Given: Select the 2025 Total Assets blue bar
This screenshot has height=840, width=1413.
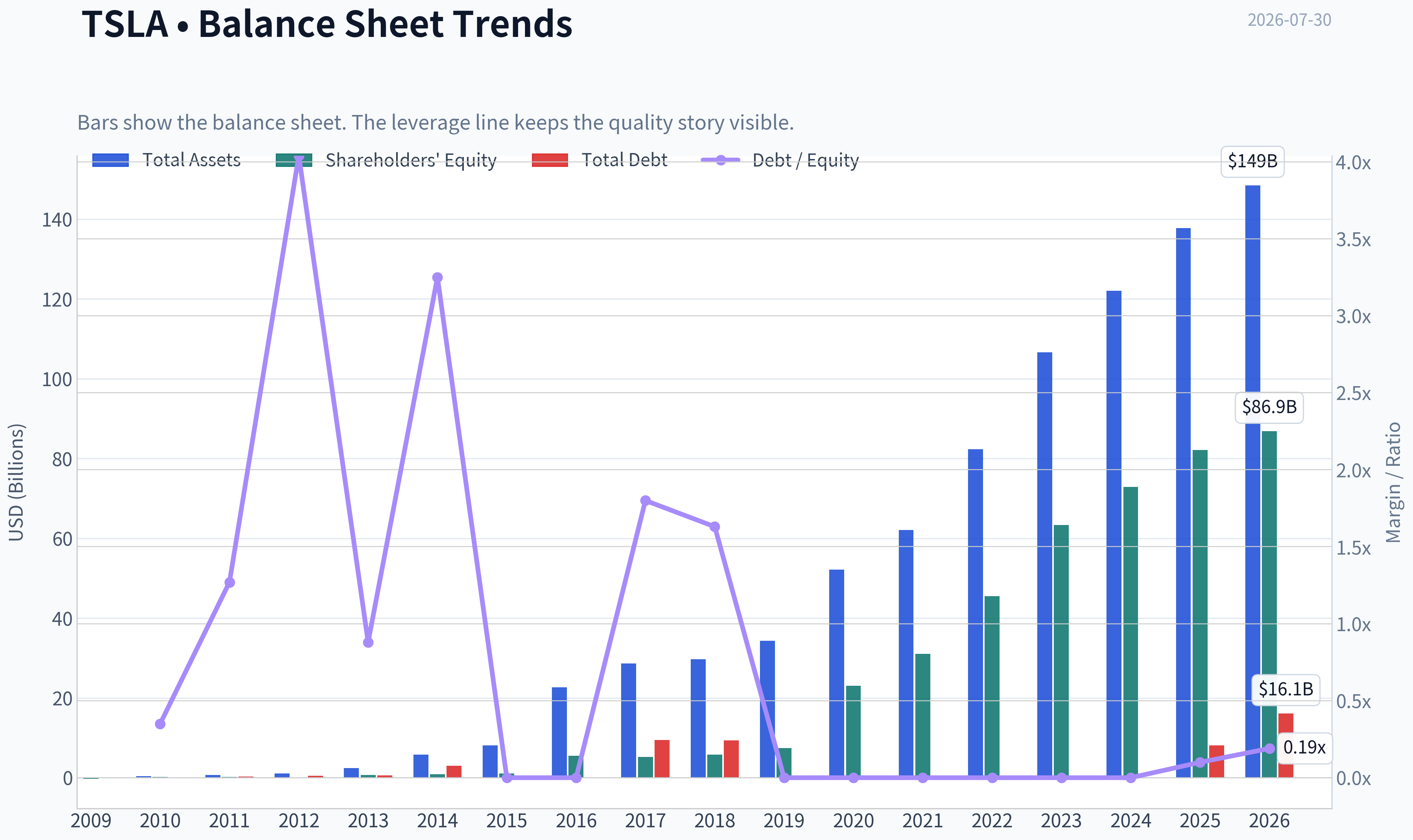Looking at the screenshot, I should [1183, 503].
